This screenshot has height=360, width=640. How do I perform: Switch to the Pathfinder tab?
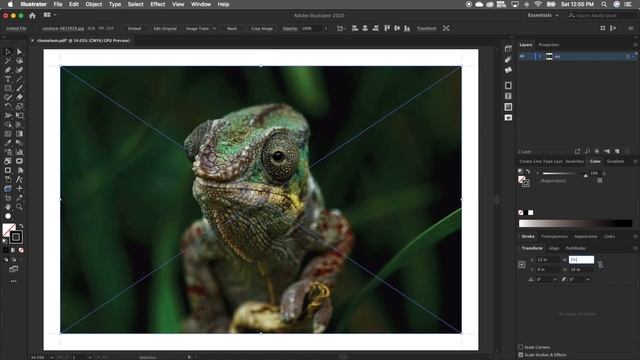coord(576,248)
